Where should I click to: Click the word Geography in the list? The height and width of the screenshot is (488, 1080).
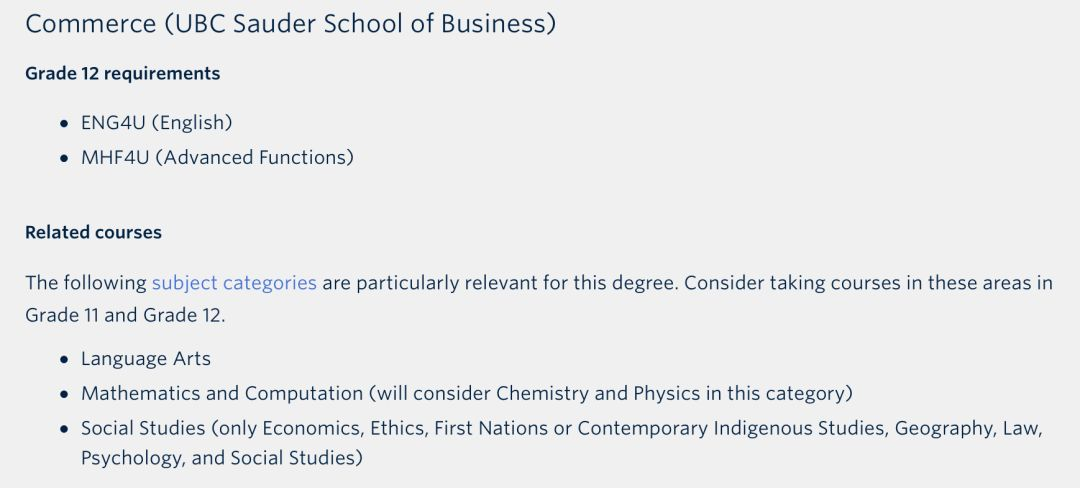945,428
